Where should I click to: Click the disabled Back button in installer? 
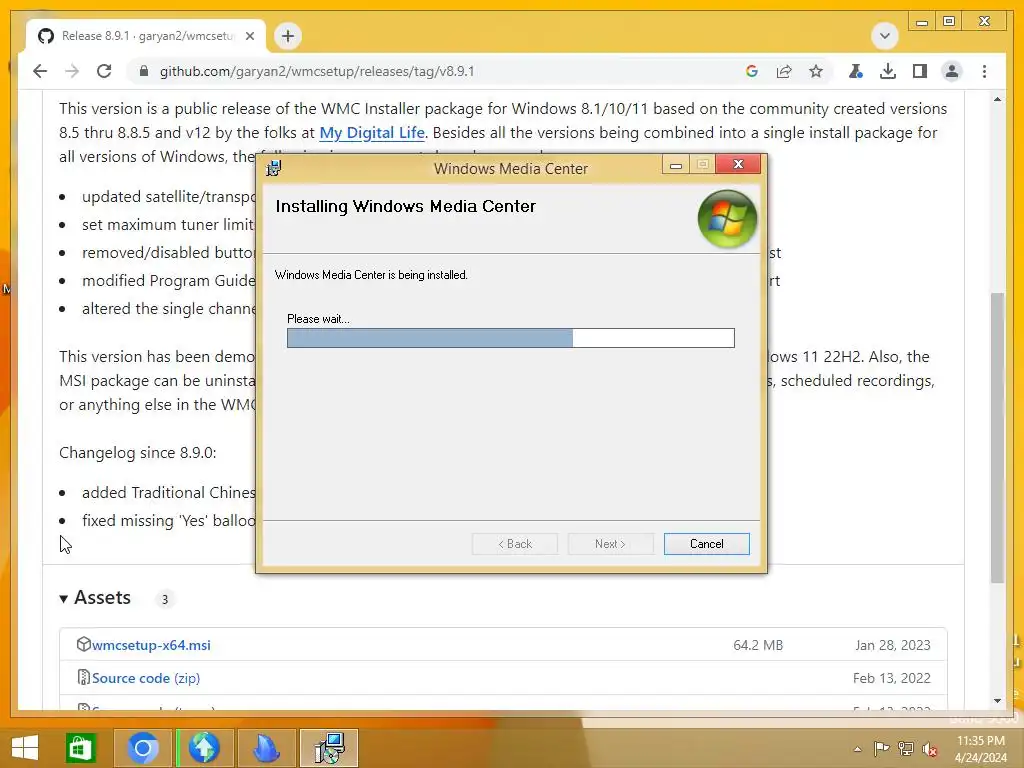click(x=515, y=544)
